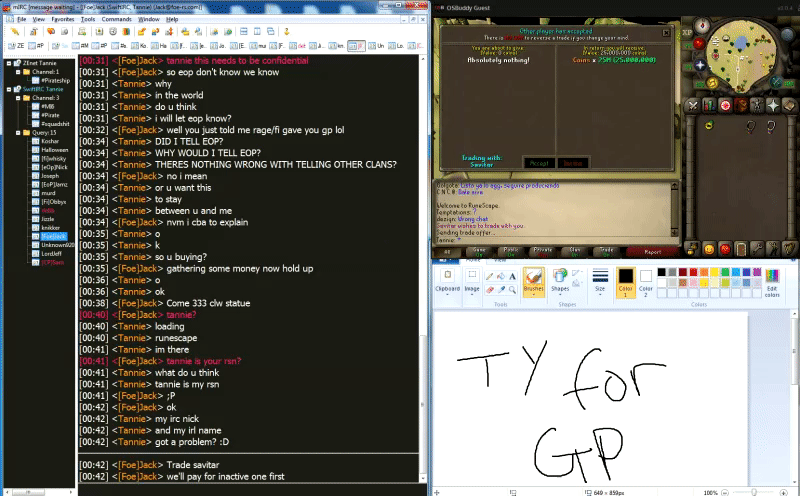The width and height of the screenshot is (800, 496).
Task: Toggle the Game chat filter button
Action: 479,252
